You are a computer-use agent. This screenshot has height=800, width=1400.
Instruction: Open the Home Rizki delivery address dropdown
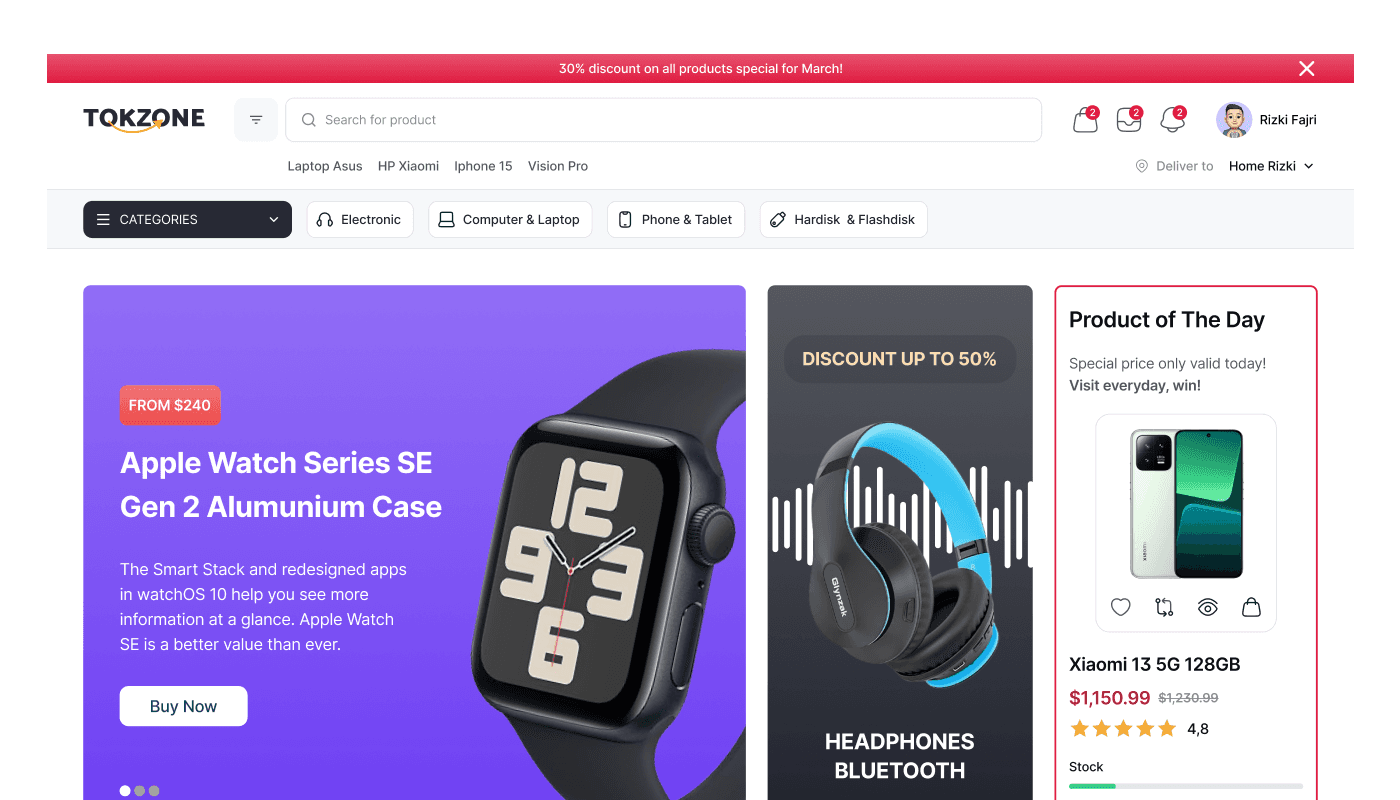1271,166
